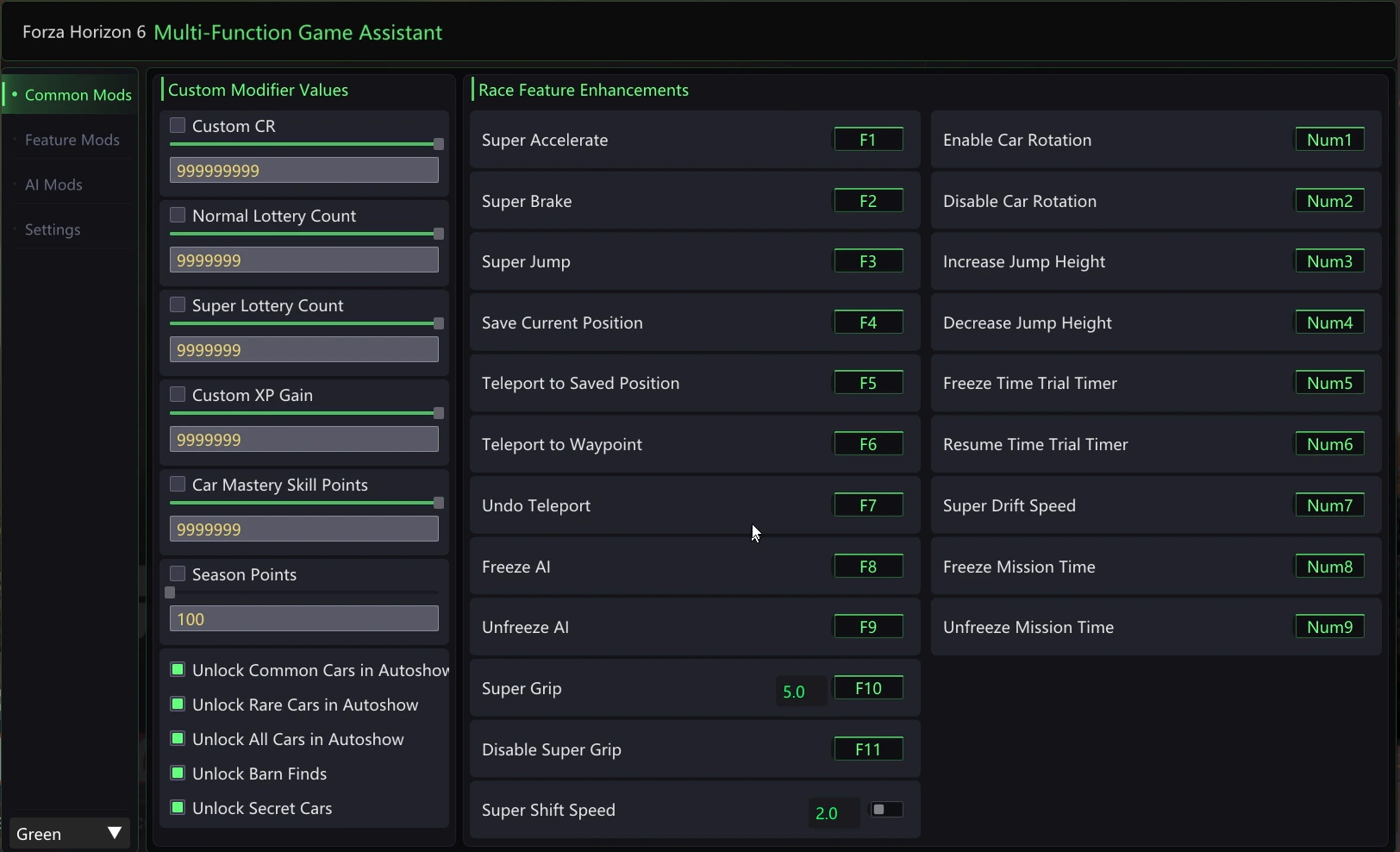Click the Teleport to Waypoint label
1400x852 pixels.
point(562,444)
